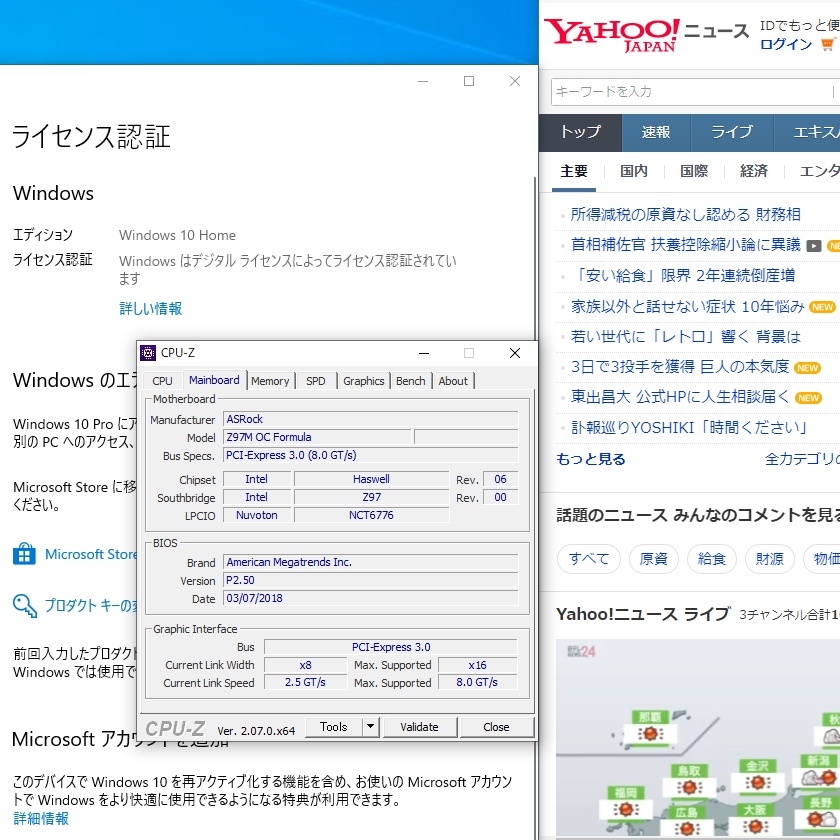Open the SPD tab in CPU-Z
Screen dimensions: 840x840
tap(316, 381)
